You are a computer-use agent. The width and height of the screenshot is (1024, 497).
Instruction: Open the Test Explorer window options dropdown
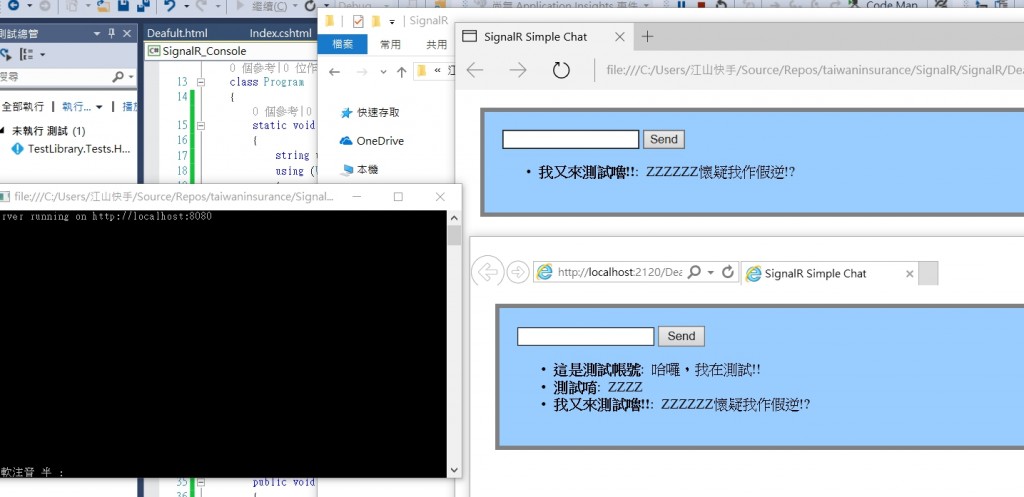[x=97, y=33]
